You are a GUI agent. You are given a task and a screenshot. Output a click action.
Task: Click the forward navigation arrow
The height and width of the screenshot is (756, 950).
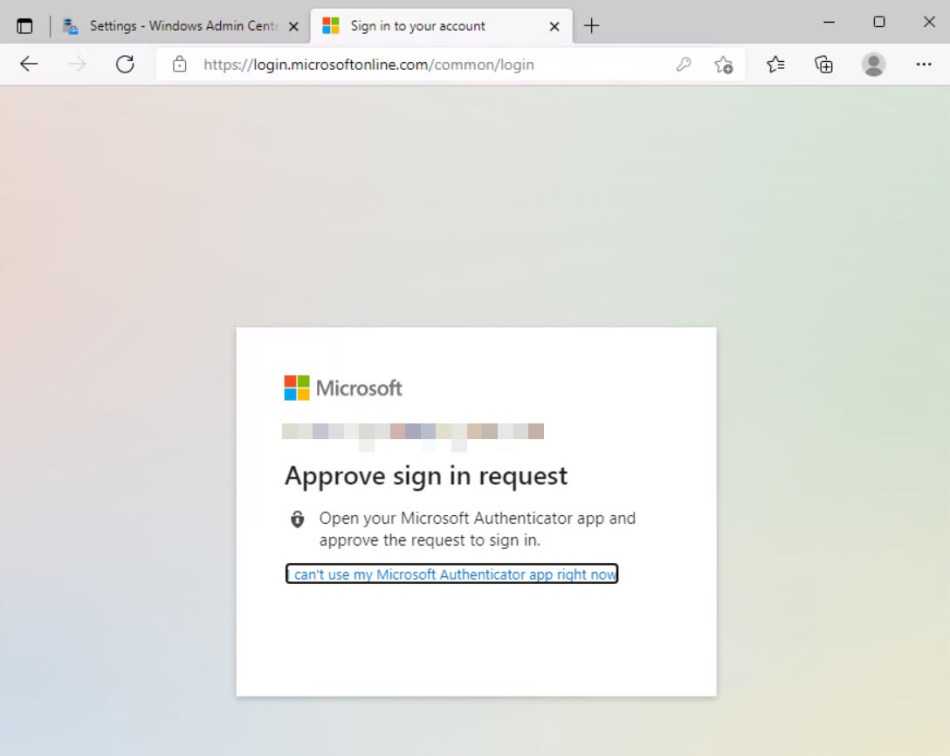pyautogui.click(x=76, y=63)
